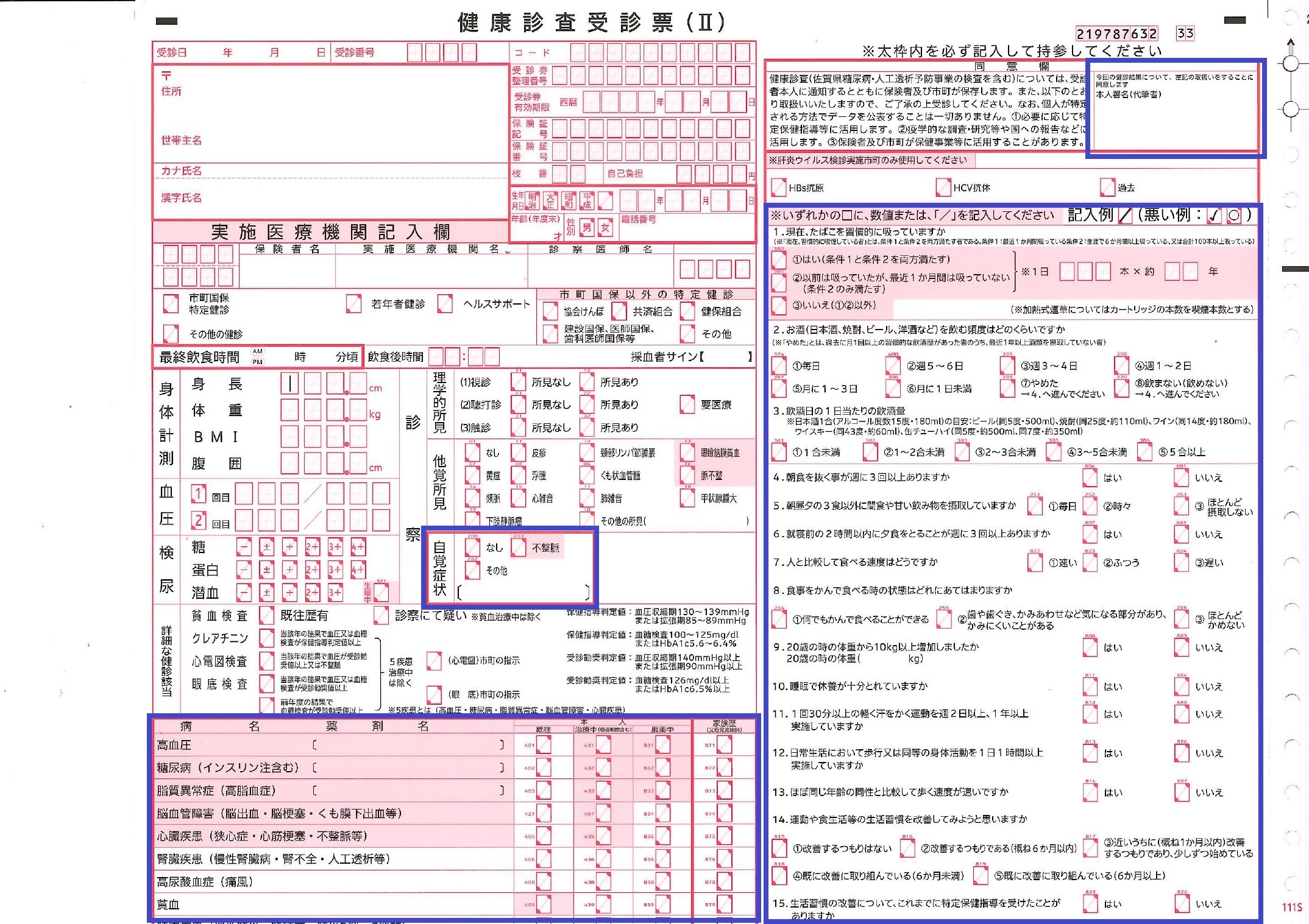Check the 協会けんぽ box
The width and height of the screenshot is (1309, 924).
550,311
